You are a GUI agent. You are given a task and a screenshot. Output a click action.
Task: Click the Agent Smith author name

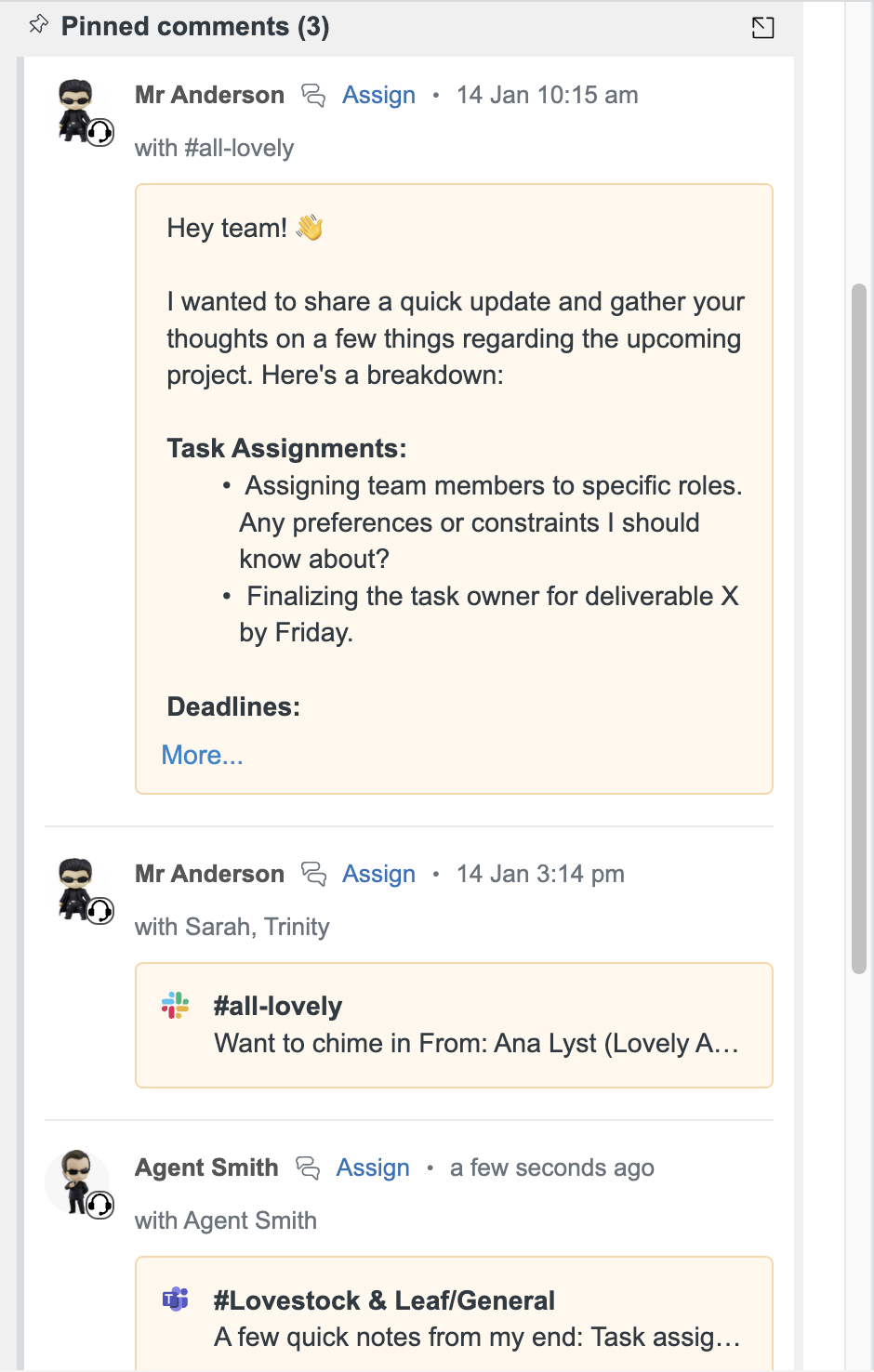pyautogui.click(x=206, y=1168)
